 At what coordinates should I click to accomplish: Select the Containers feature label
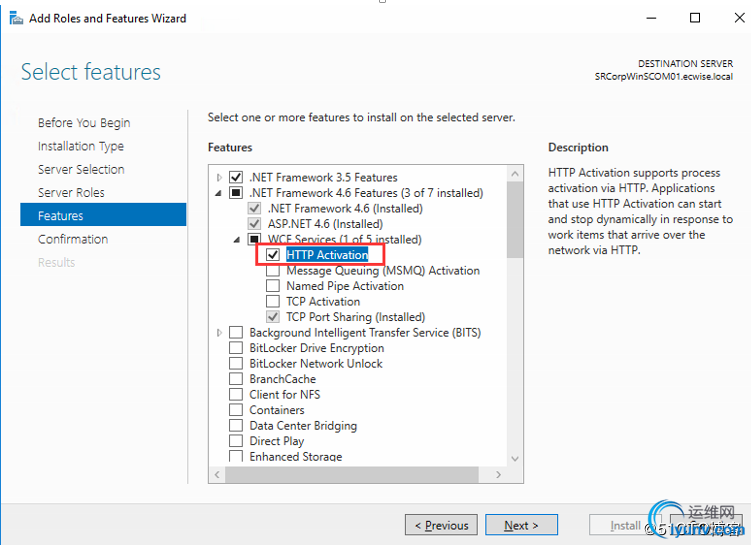tap(277, 410)
